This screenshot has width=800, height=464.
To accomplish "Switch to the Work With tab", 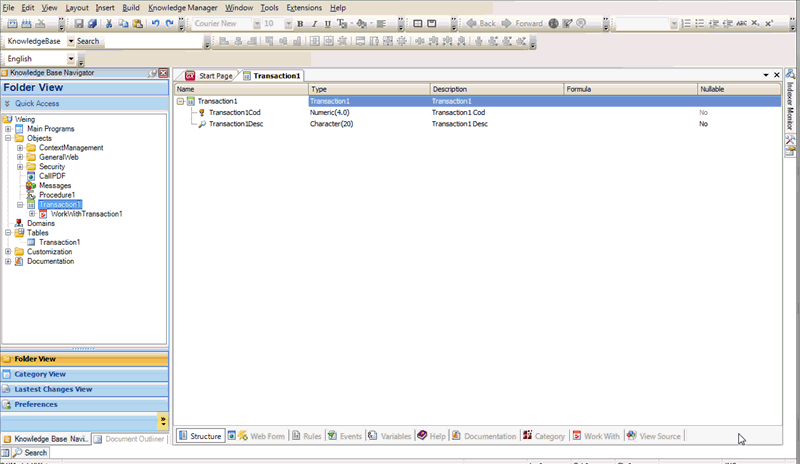I will click(x=596, y=436).
